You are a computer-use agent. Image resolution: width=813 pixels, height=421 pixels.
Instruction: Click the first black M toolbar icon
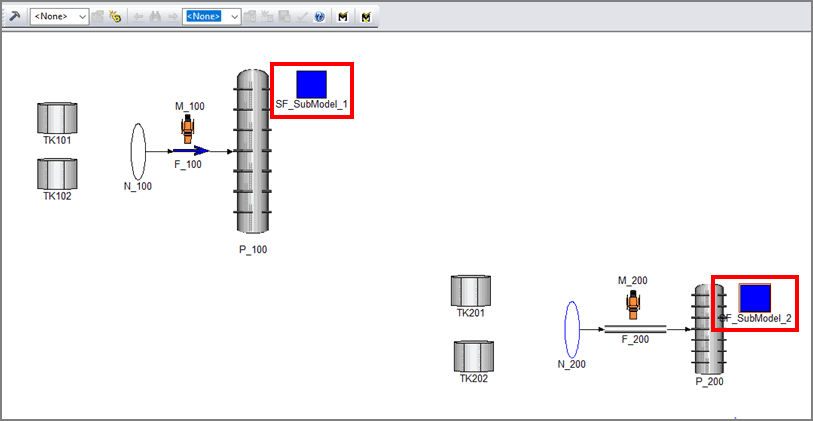[x=342, y=17]
